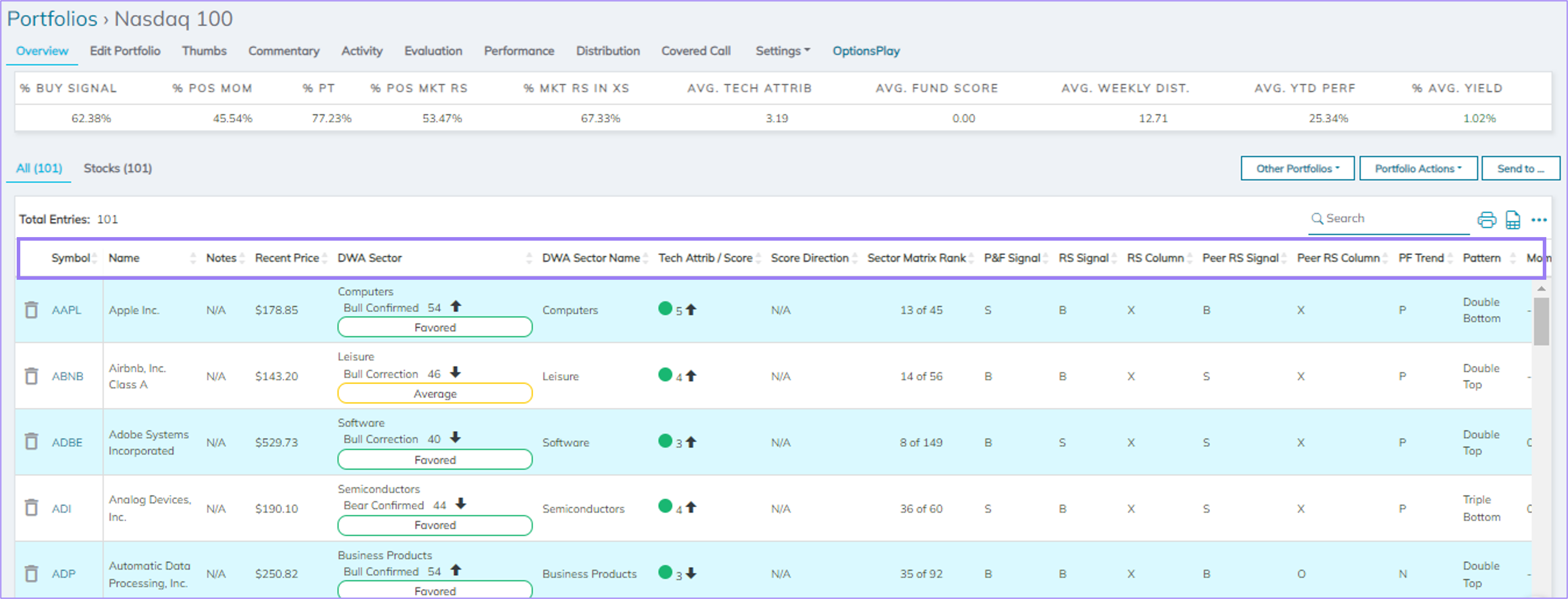Click the Average badge in ABNB row
Screen dimensions: 1568x599
[435, 394]
